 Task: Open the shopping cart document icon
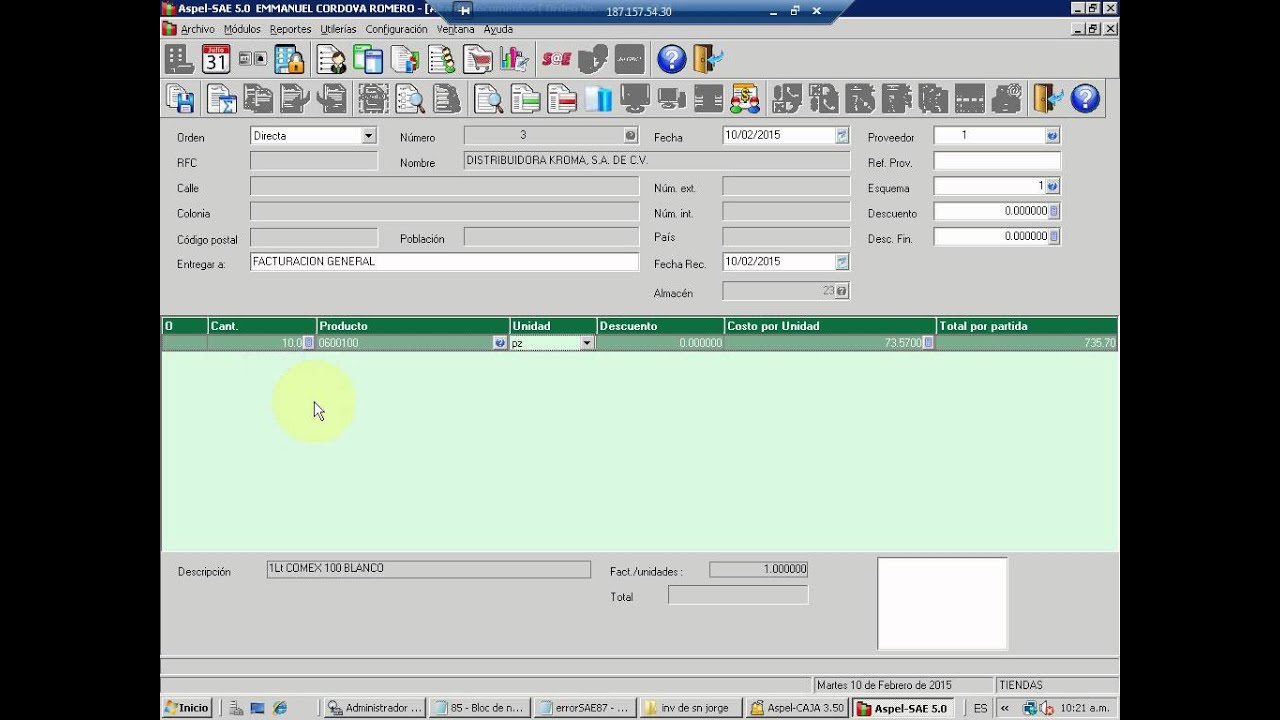tap(478, 59)
